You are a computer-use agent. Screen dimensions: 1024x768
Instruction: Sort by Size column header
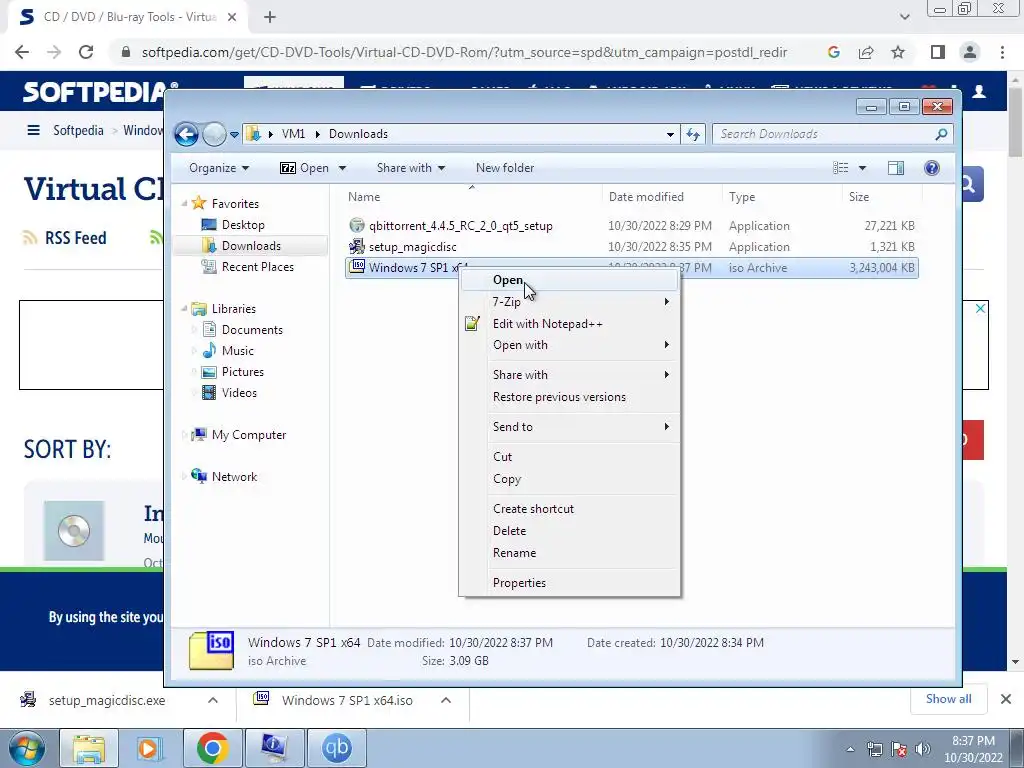pyautogui.click(x=859, y=197)
